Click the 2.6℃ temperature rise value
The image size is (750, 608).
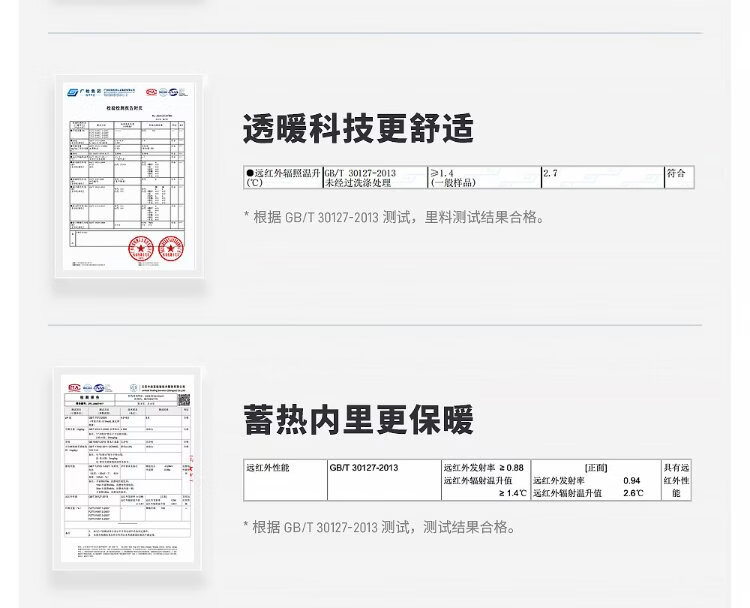(x=633, y=494)
